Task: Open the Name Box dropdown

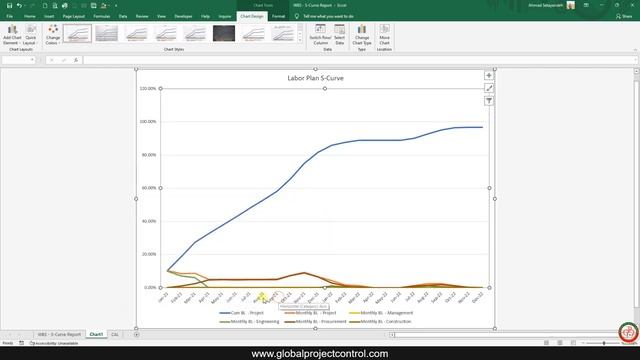Action: (x=32, y=60)
